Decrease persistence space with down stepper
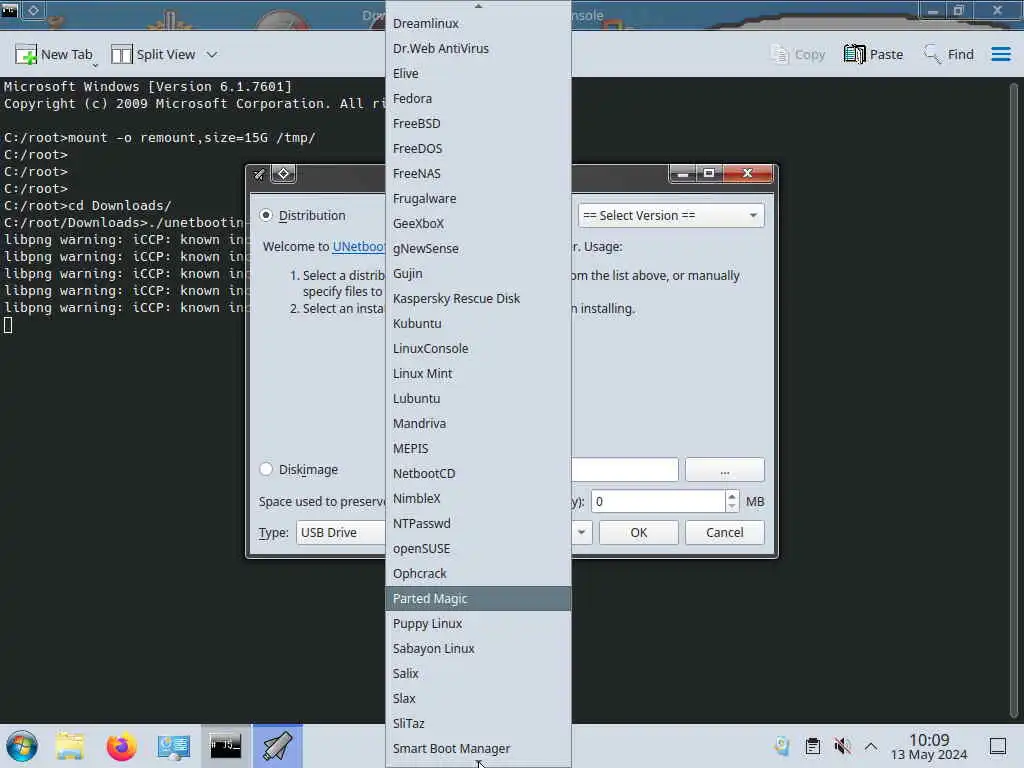 (732, 507)
